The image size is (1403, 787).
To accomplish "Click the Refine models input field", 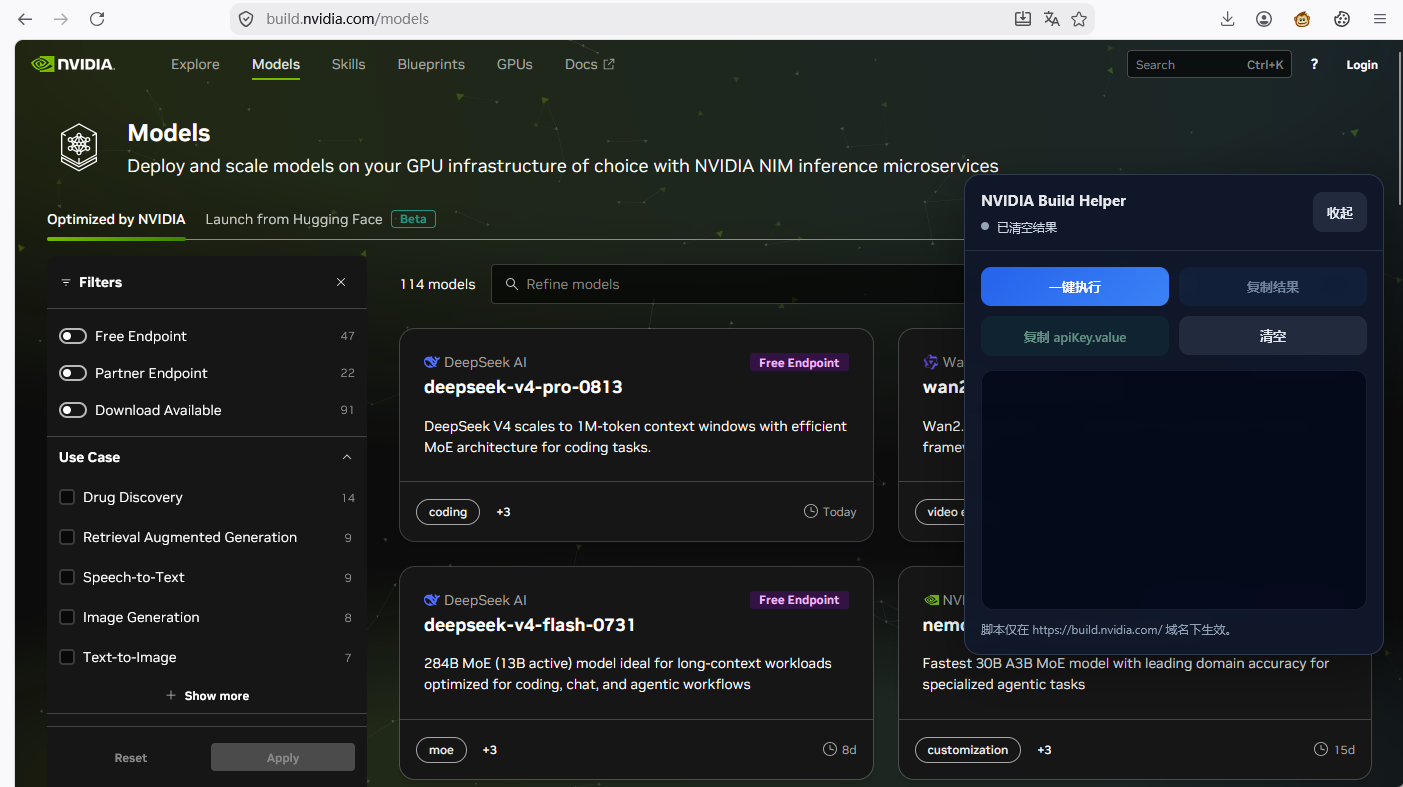I will pos(727,284).
